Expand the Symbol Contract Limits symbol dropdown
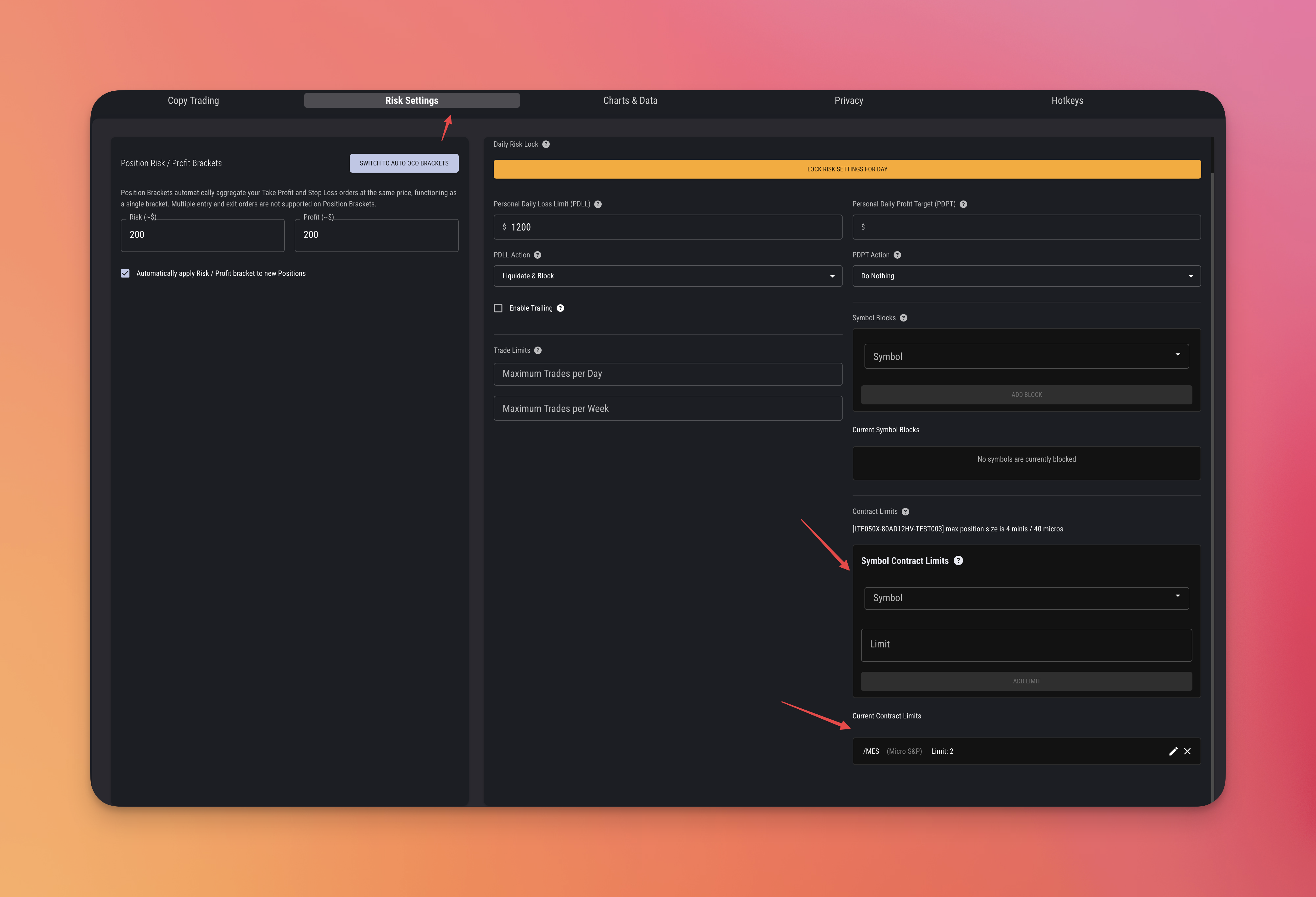 tap(1026, 598)
